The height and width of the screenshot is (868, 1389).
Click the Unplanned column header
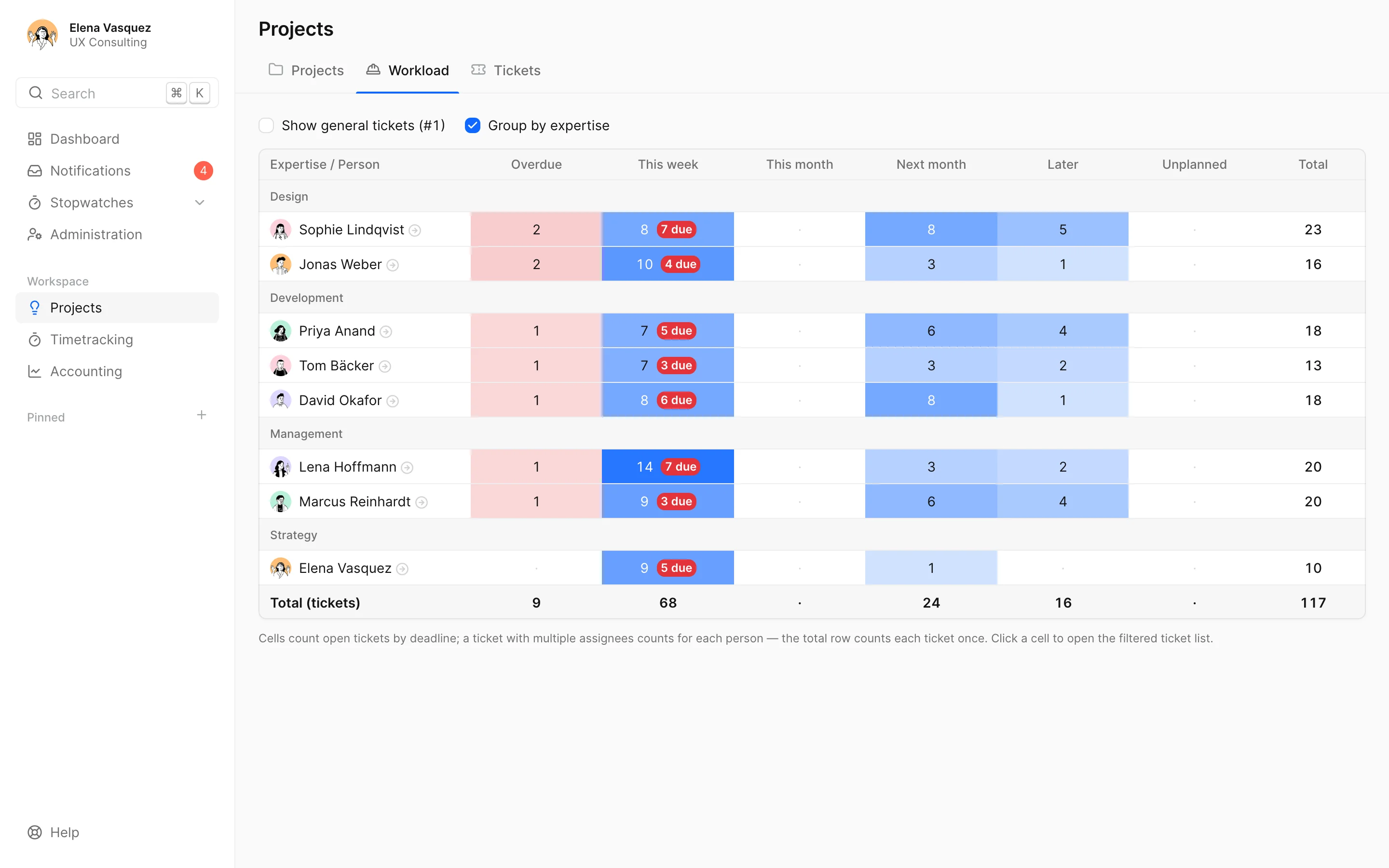click(x=1194, y=164)
